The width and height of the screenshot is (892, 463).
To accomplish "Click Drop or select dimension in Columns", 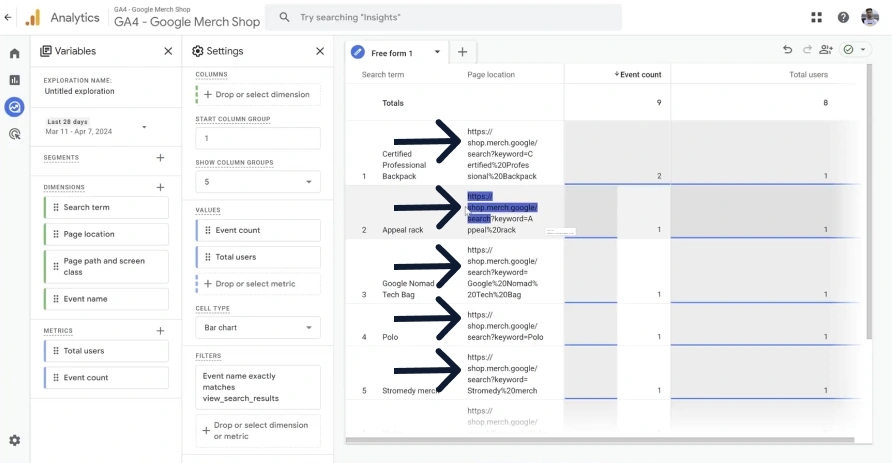I will pos(258,94).
